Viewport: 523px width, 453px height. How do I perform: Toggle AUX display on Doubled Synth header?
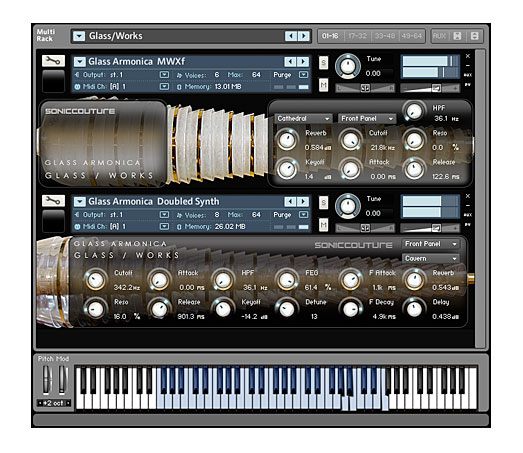(468, 215)
